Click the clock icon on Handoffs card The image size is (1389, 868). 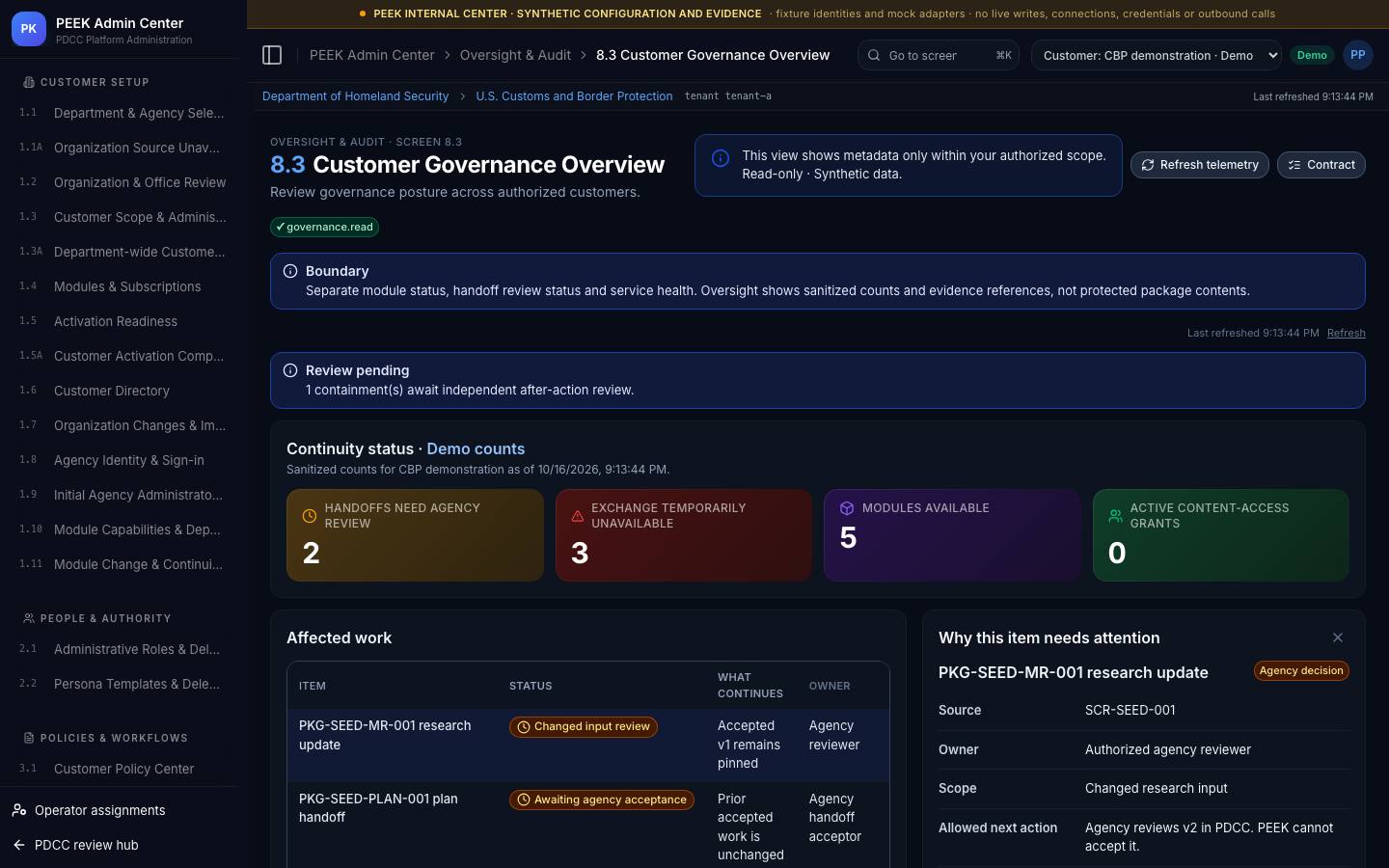pyautogui.click(x=310, y=516)
